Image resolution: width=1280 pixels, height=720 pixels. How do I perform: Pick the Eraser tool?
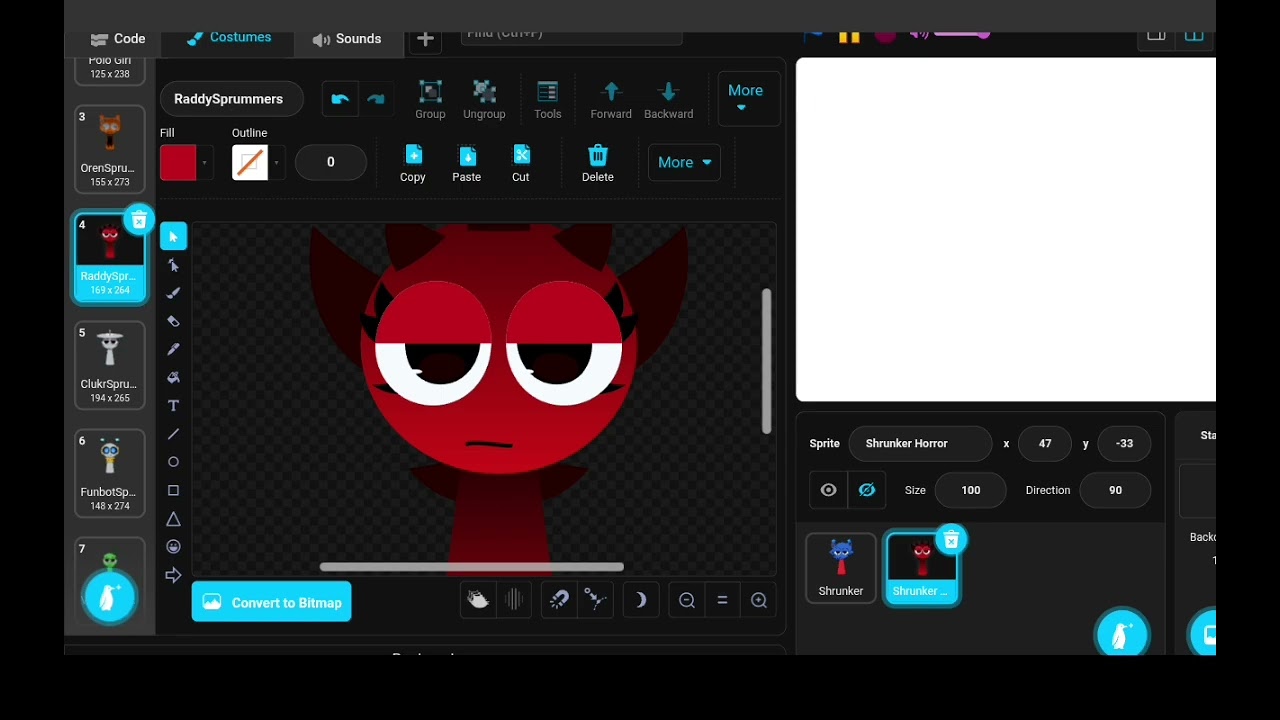click(x=173, y=321)
